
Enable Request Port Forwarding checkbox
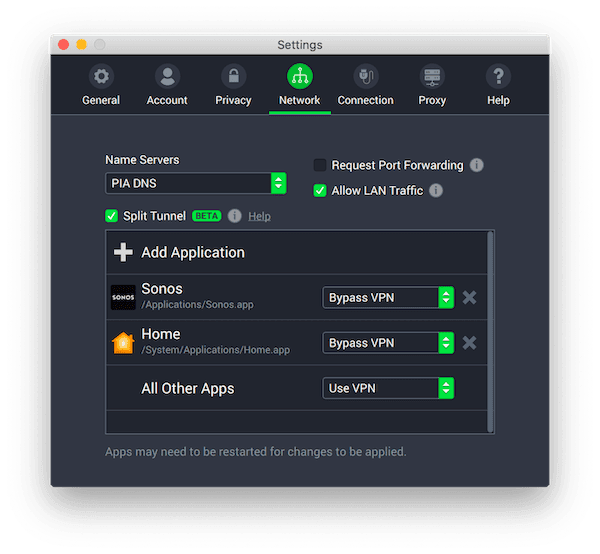tap(320, 165)
